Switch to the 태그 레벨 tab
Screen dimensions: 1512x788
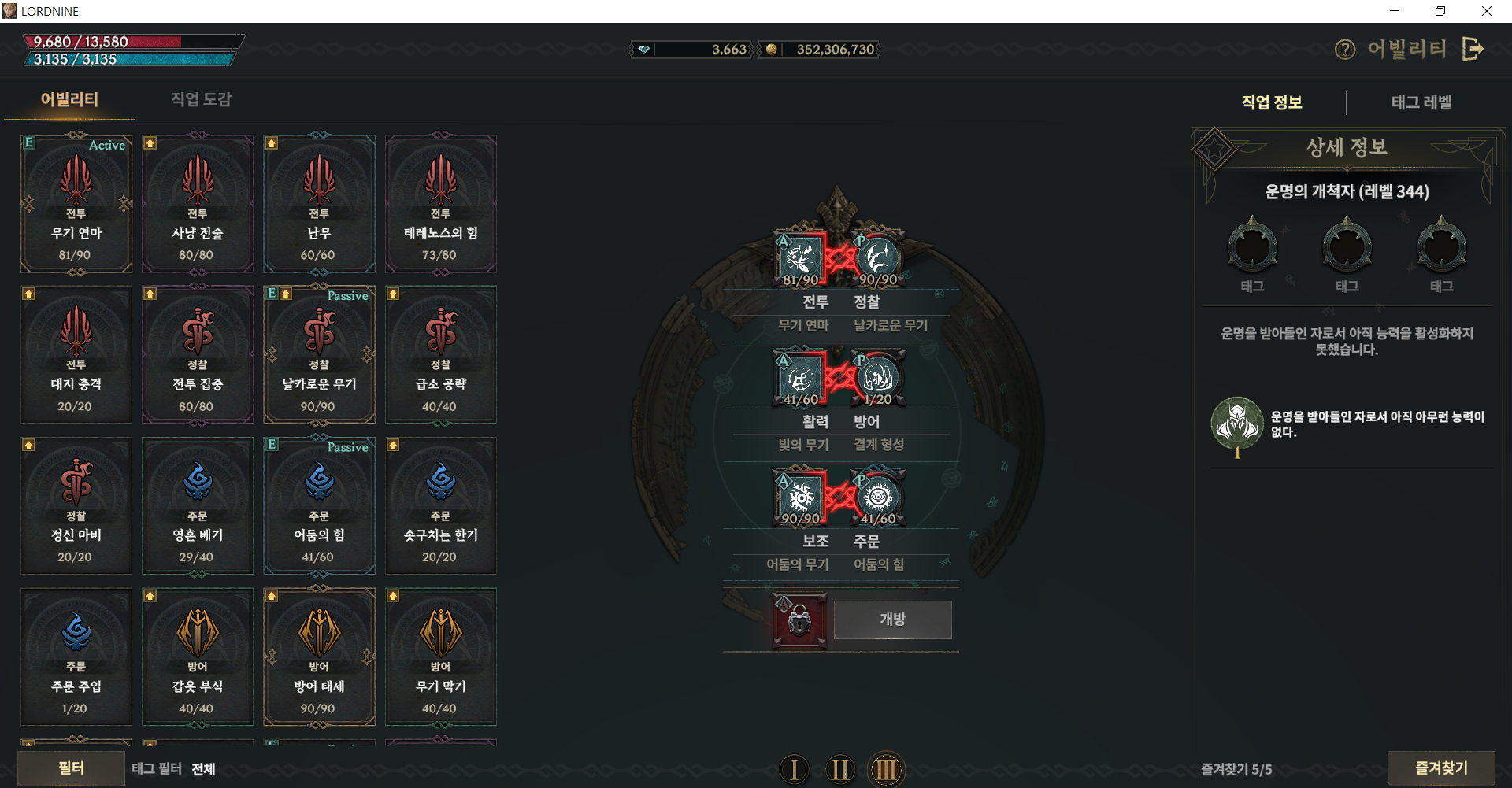click(x=1421, y=102)
